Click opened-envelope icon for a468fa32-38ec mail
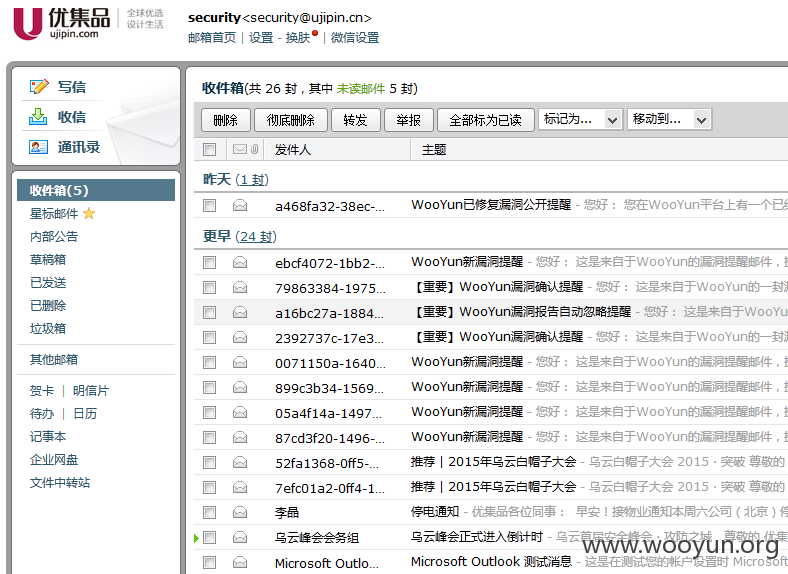Image resolution: width=788 pixels, height=574 pixels. click(x=240, y=206)
